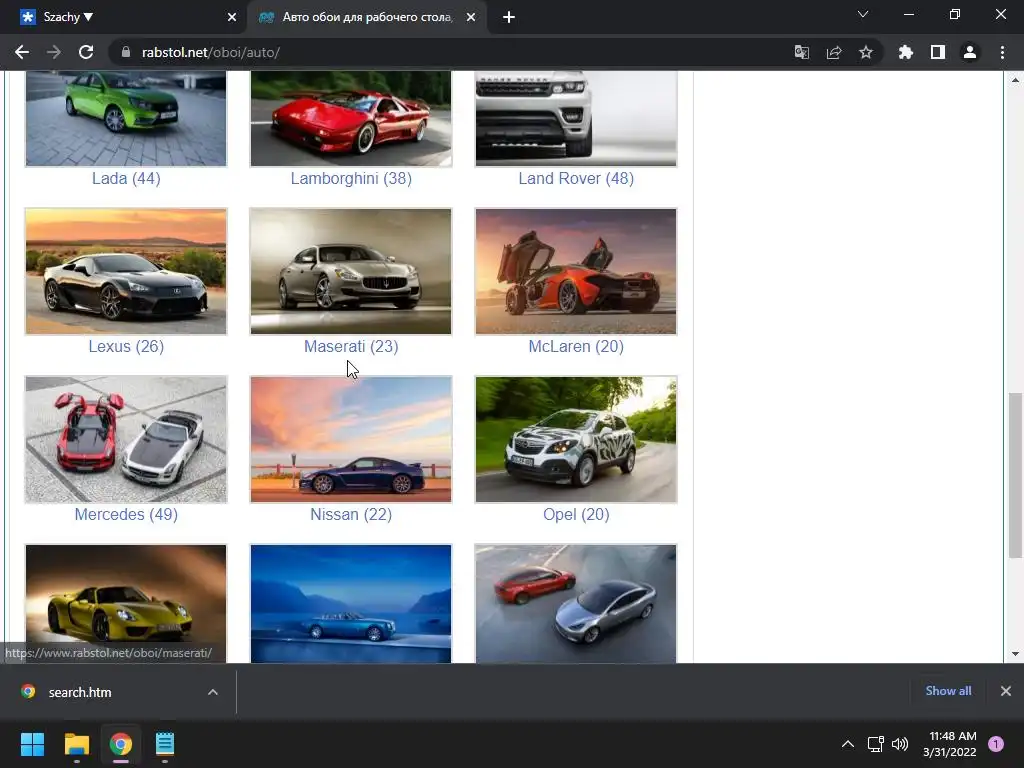Open the Lada (44) link

(x=126, y=178)
